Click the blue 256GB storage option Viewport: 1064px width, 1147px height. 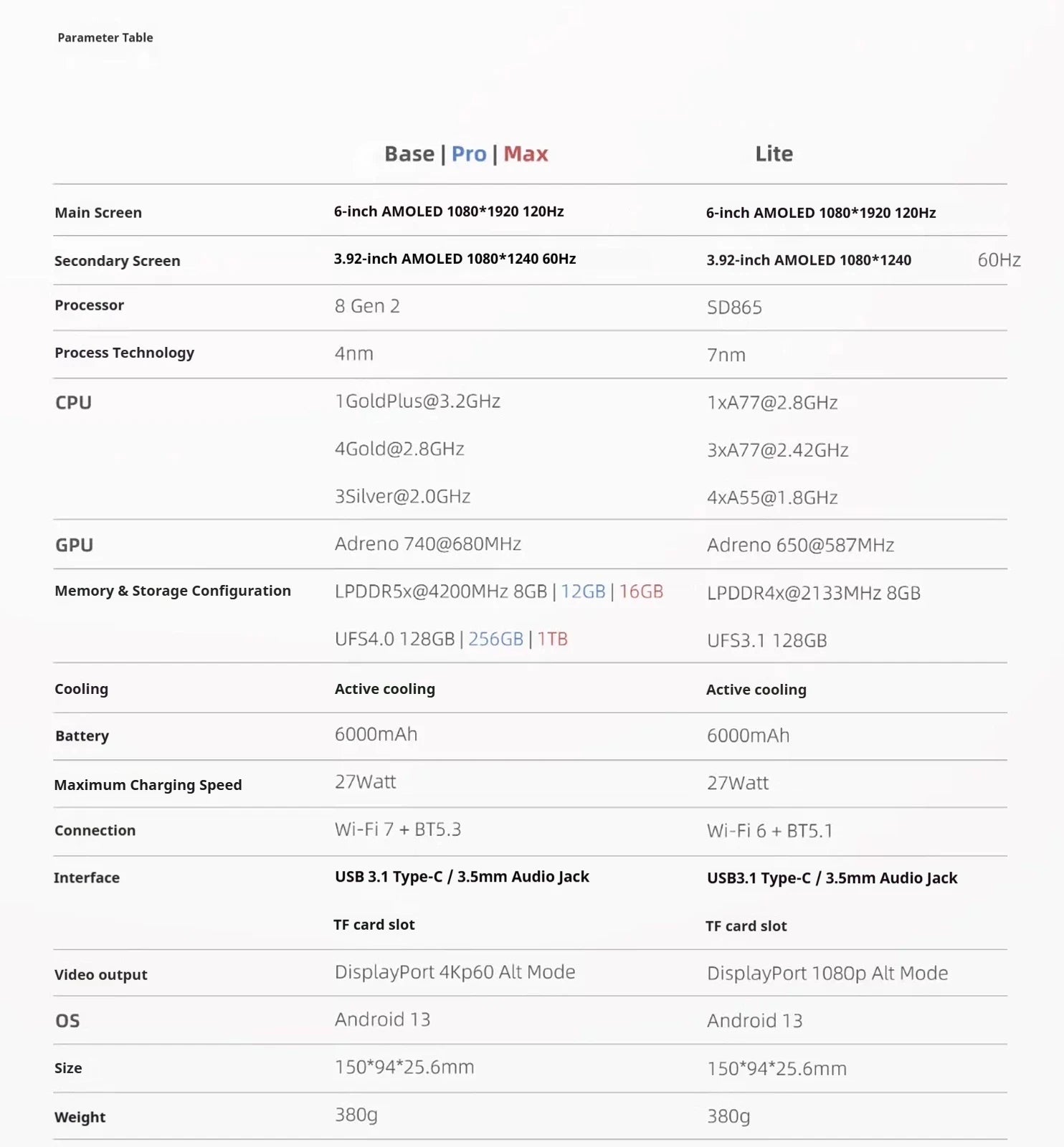pyautogui.click(x=495, y=639)
